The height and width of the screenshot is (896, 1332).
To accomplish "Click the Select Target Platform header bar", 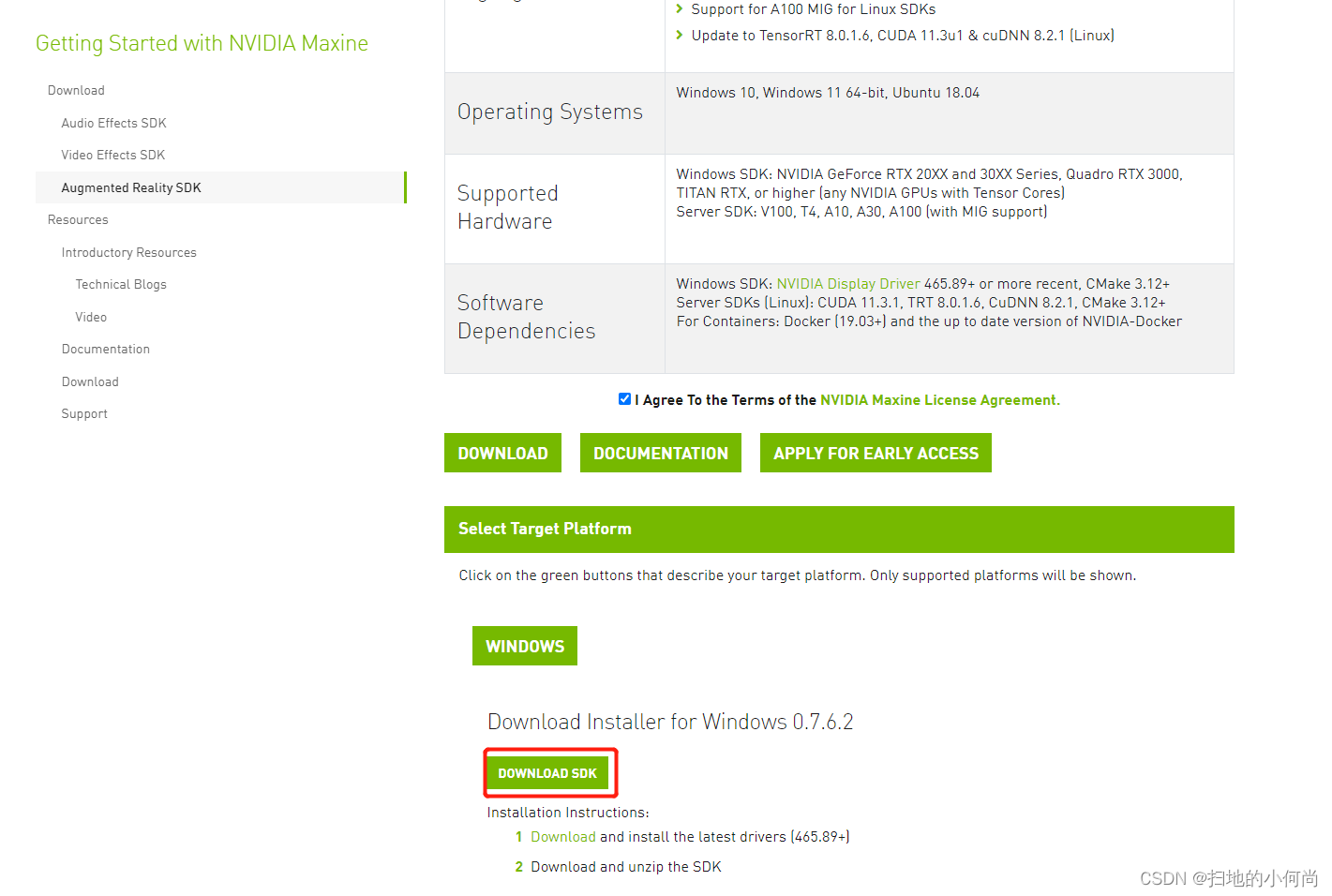I will 839,530.
